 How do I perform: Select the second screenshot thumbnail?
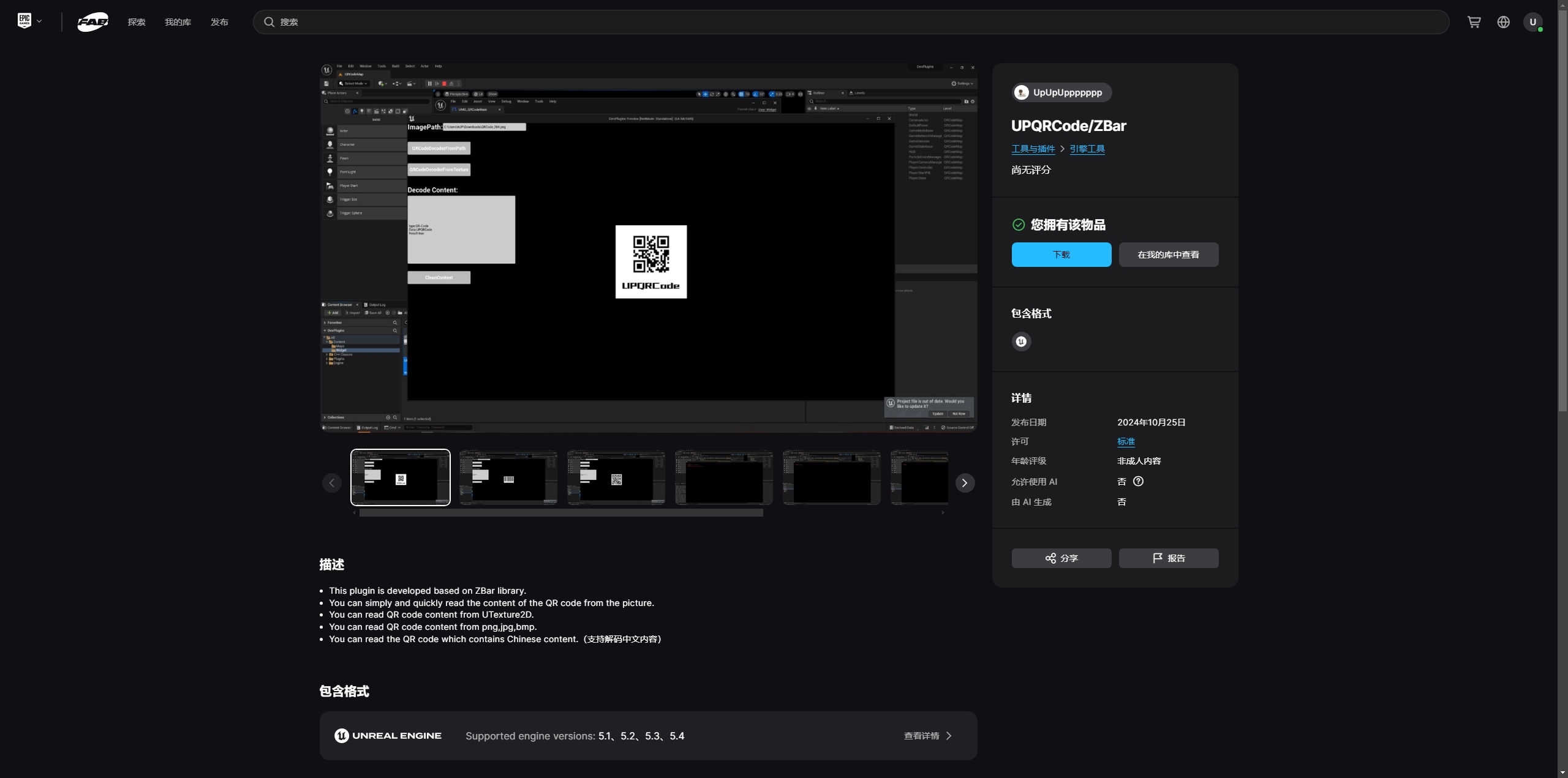[x=508, y=477]
